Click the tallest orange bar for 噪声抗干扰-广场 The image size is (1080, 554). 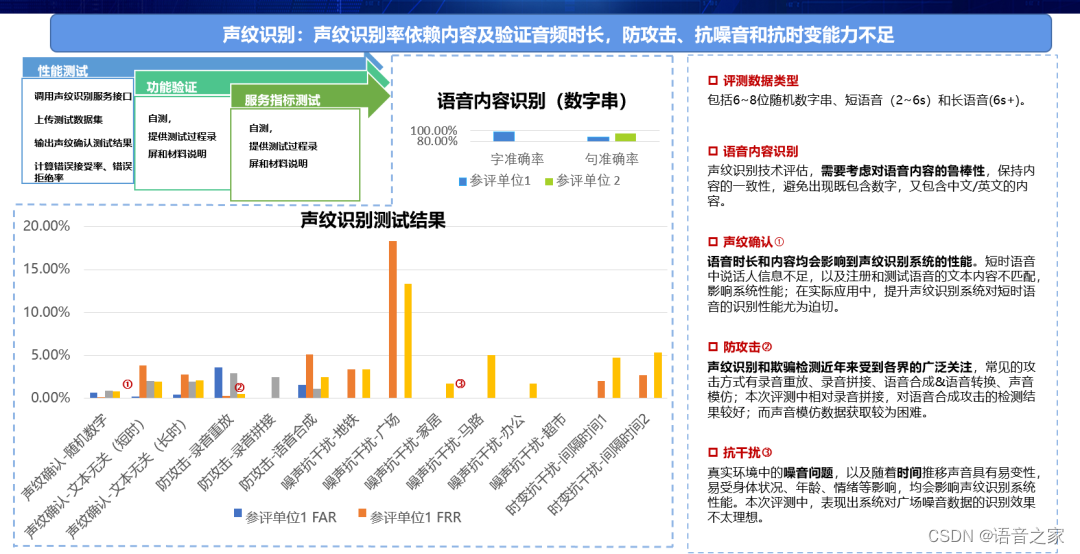click(393, 319)
